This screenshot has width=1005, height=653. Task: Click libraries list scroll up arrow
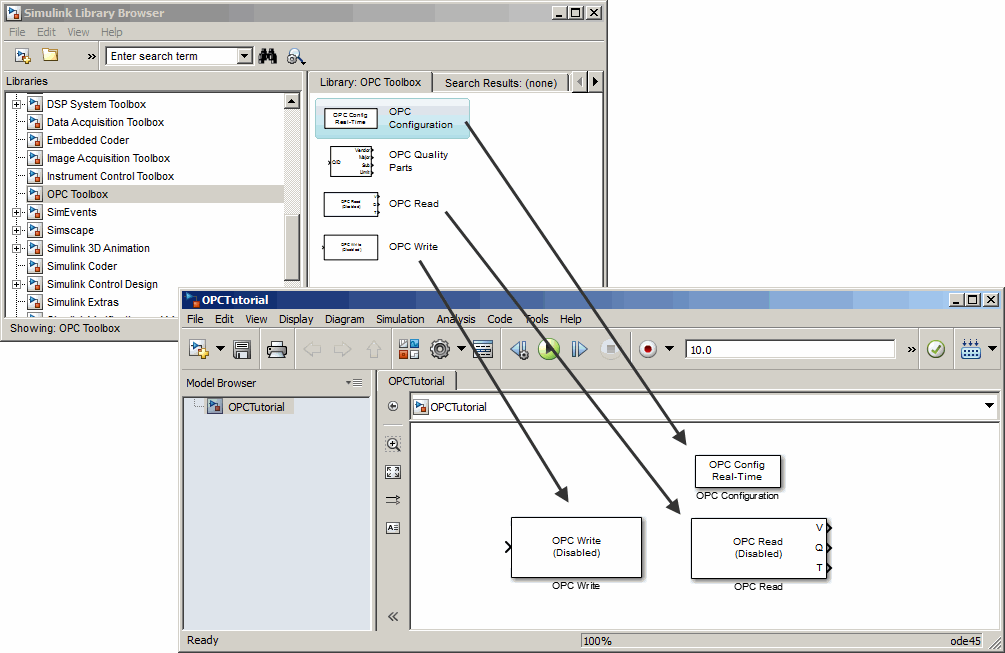pos(292,101)
